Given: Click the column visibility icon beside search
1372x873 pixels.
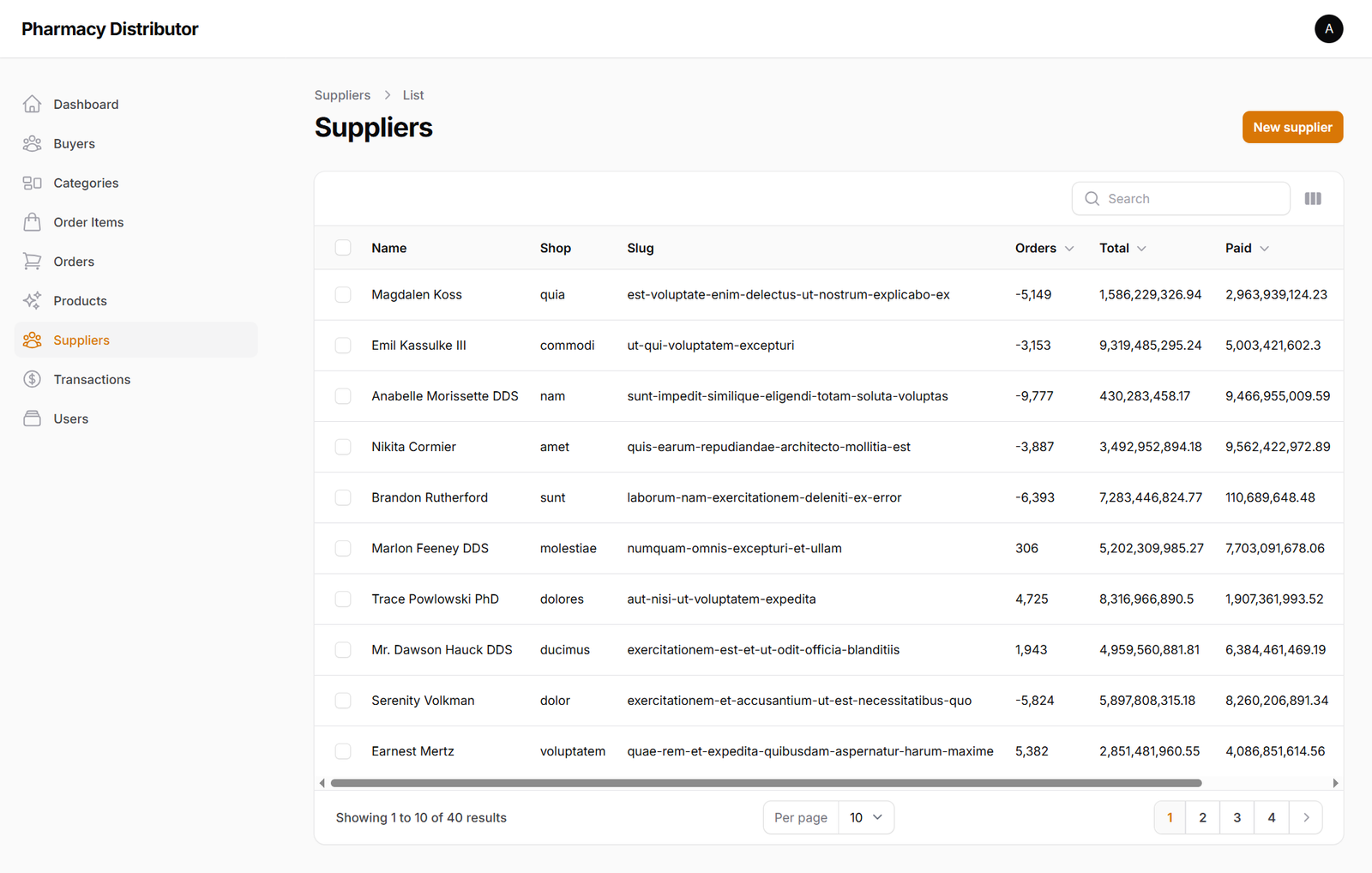Looking at the screenshot, I should click(x=1313, y=198).
